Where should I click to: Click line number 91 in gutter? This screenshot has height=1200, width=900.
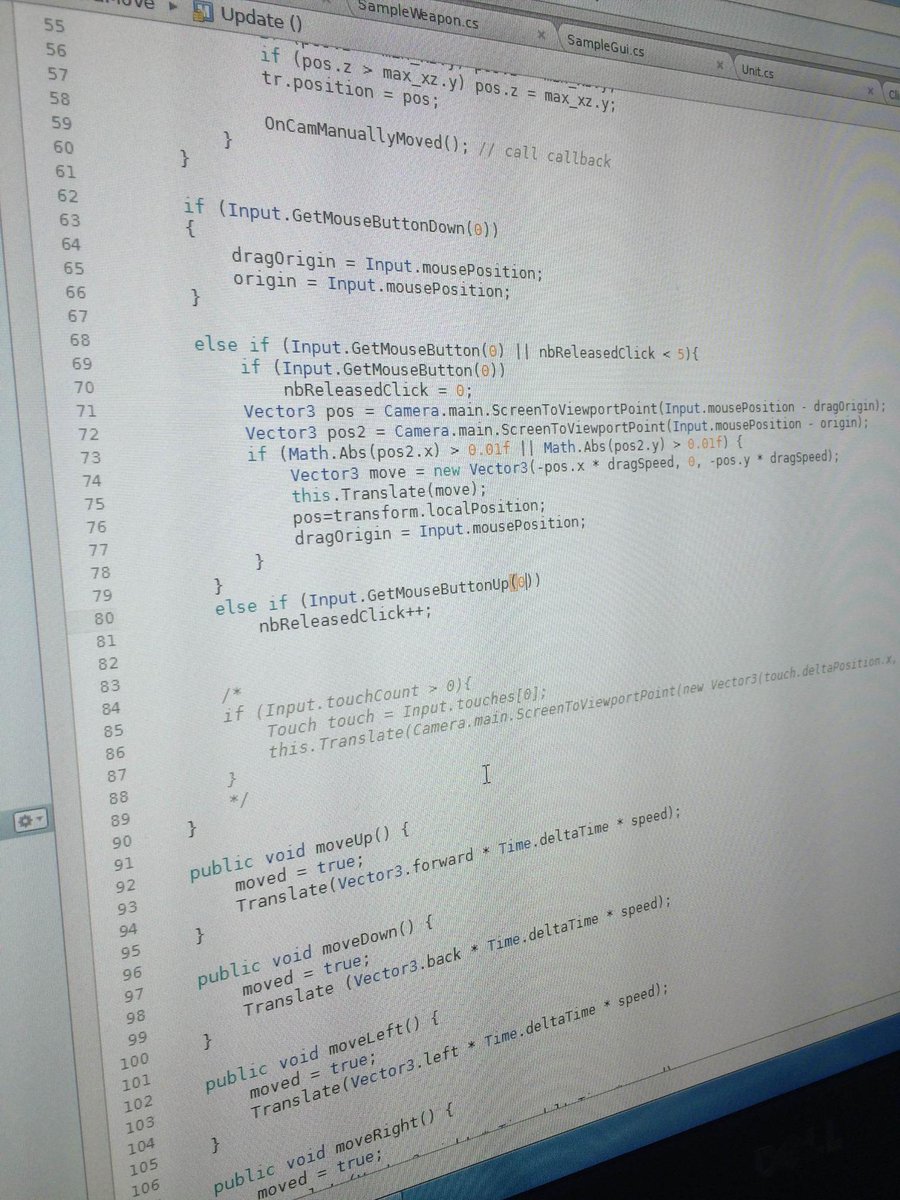pyautogui.click(x=122, y=864)
